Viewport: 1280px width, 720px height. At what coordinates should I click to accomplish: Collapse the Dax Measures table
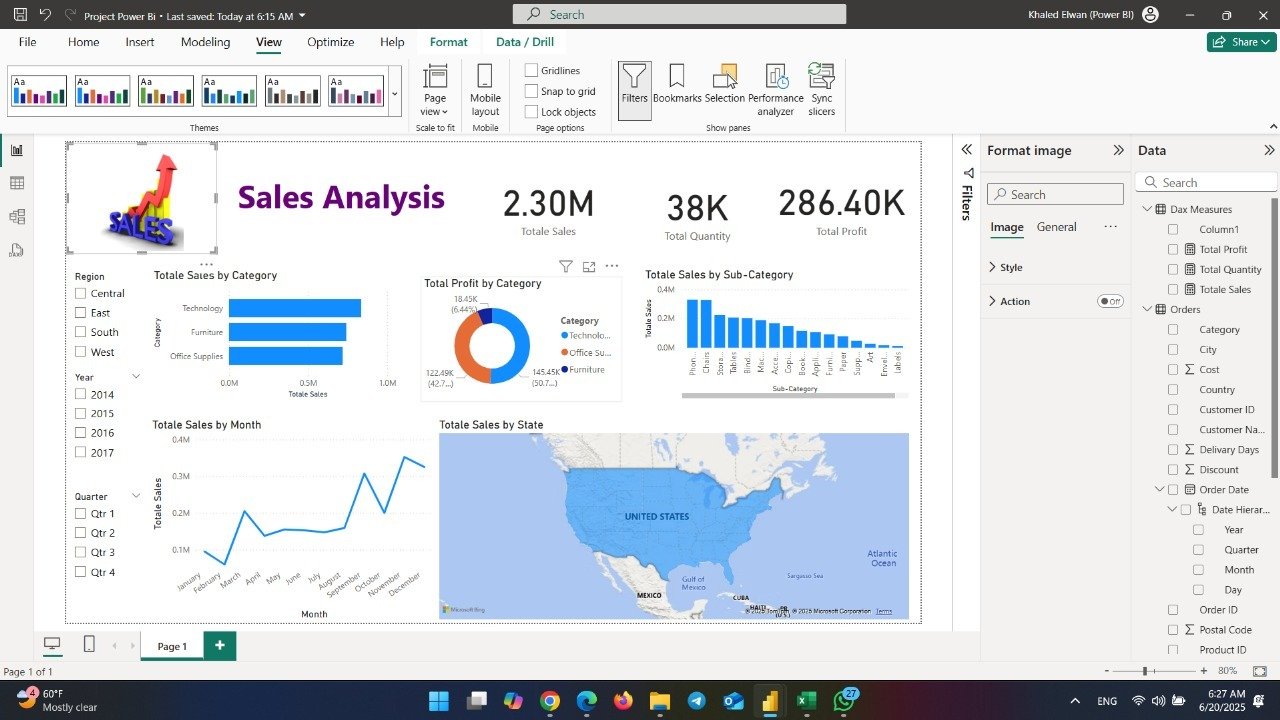pos(1147,210)
